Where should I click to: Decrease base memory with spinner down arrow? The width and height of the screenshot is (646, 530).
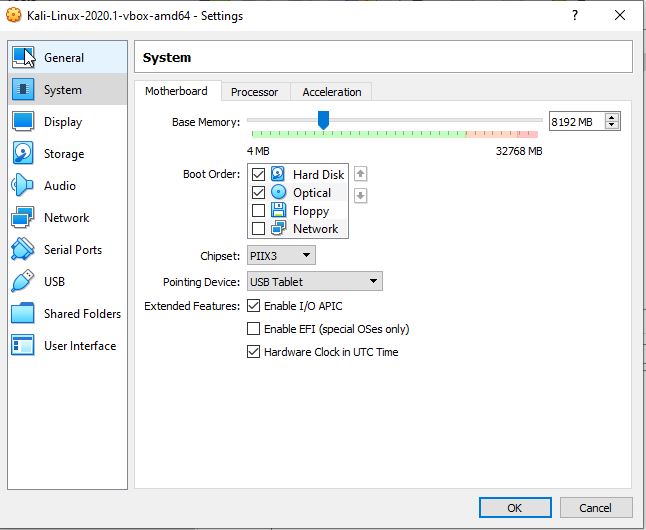612,125
